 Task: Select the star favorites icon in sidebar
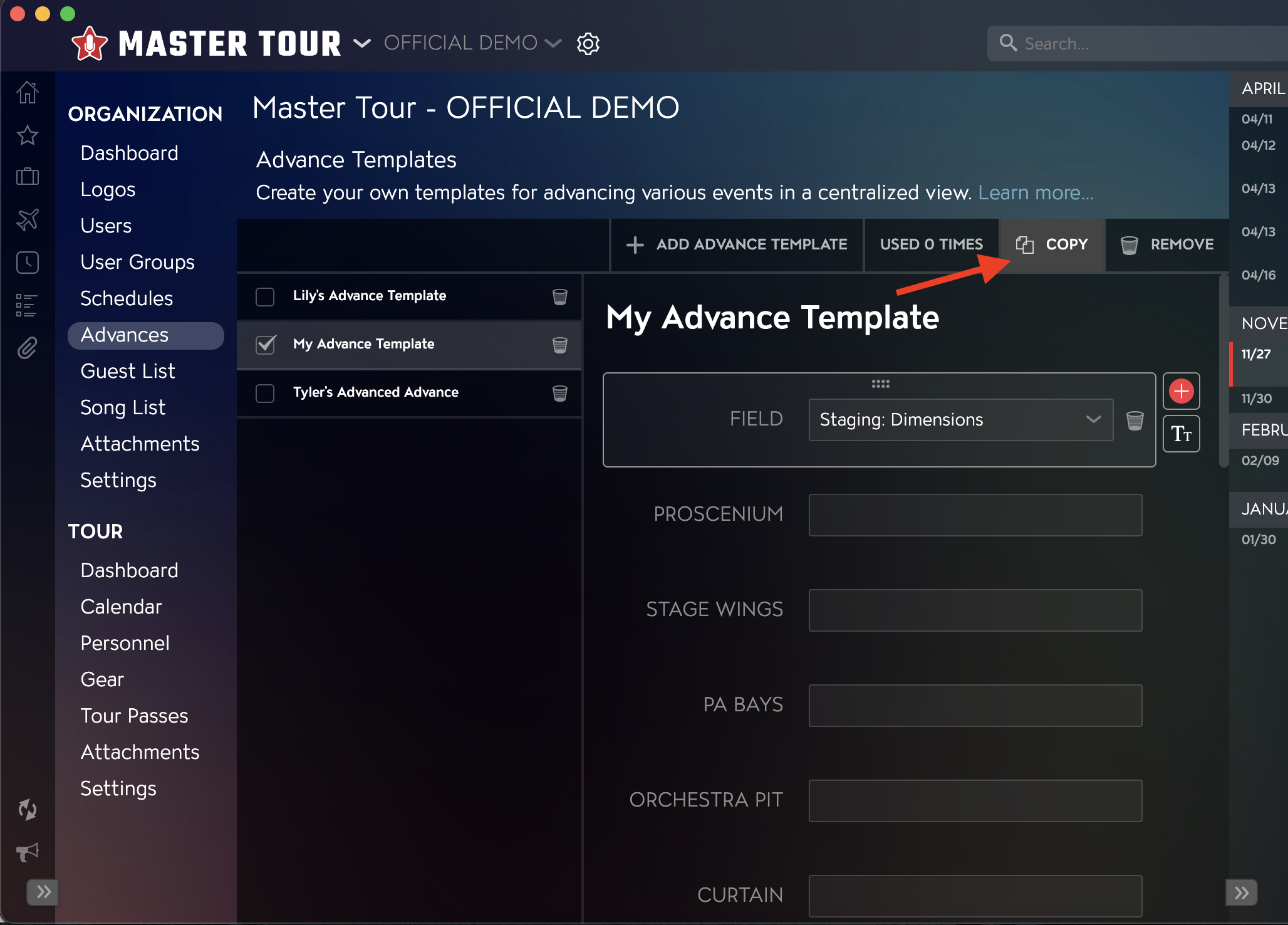pos(28,135)
